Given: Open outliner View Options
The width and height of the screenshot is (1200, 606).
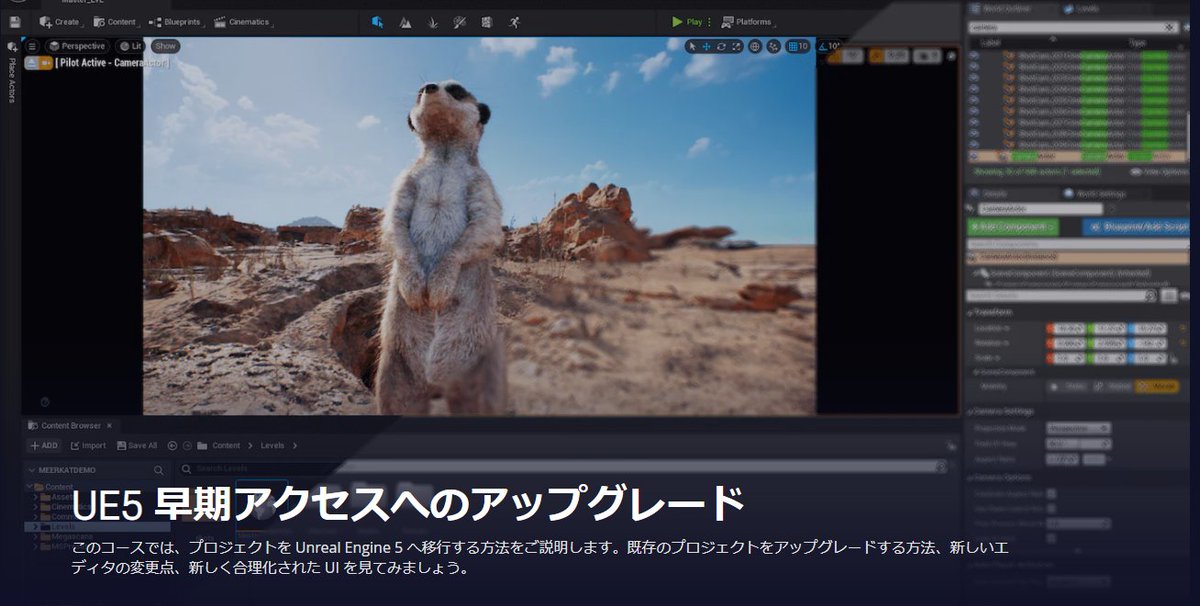Looking at the screenshot, I should tap(1159, 172).
